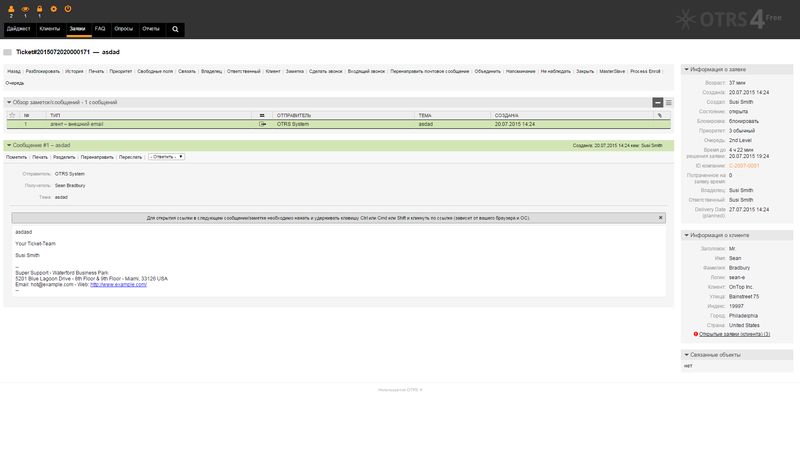Add a Заметка to ticket

click(294, 71)
